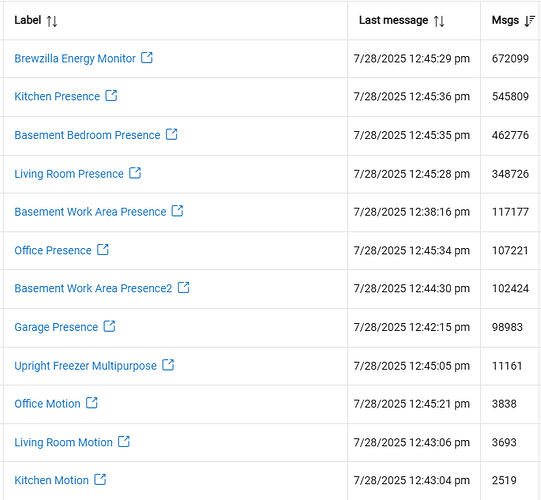Screen dimensions: 541x500
Task: Sort table by the Label column arrows
Action: [52, 21]
